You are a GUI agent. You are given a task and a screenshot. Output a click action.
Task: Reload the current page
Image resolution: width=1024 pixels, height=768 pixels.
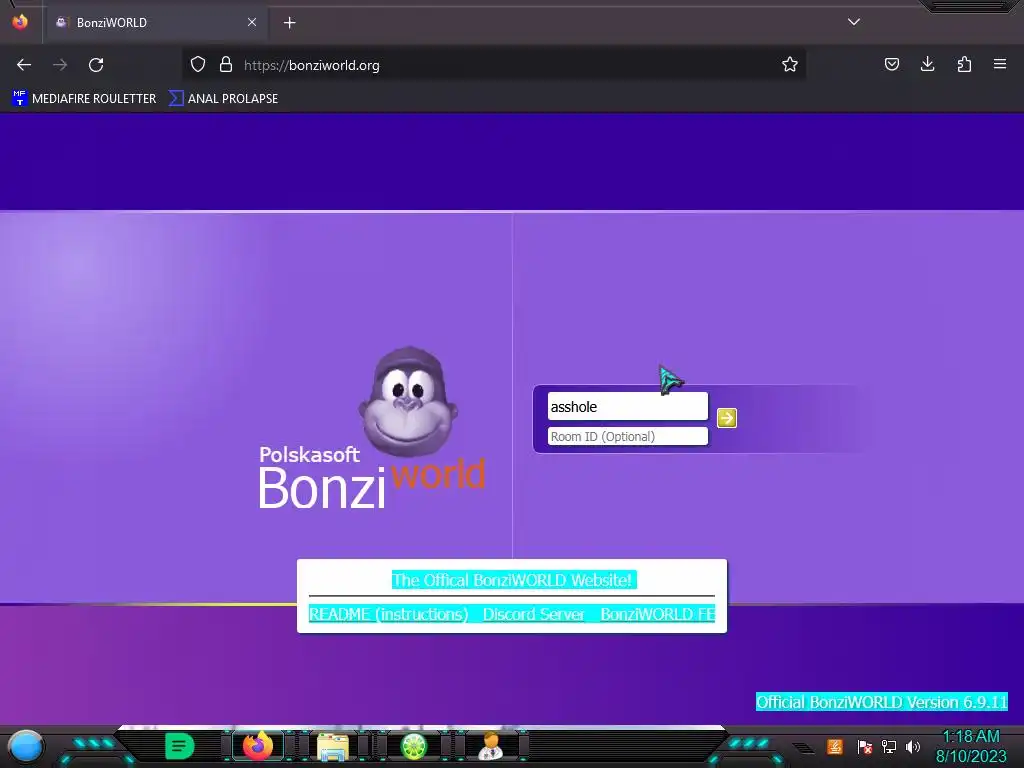(x=96, y=65)
